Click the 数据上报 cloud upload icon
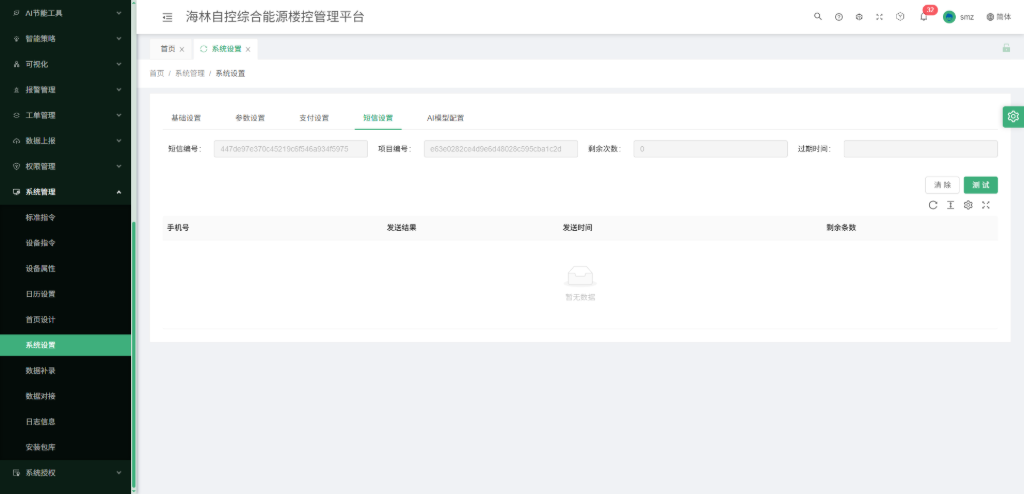Image resolution: width=1024 pixels, height=494 pixels. pyautogui.click(x=16, y=141)
